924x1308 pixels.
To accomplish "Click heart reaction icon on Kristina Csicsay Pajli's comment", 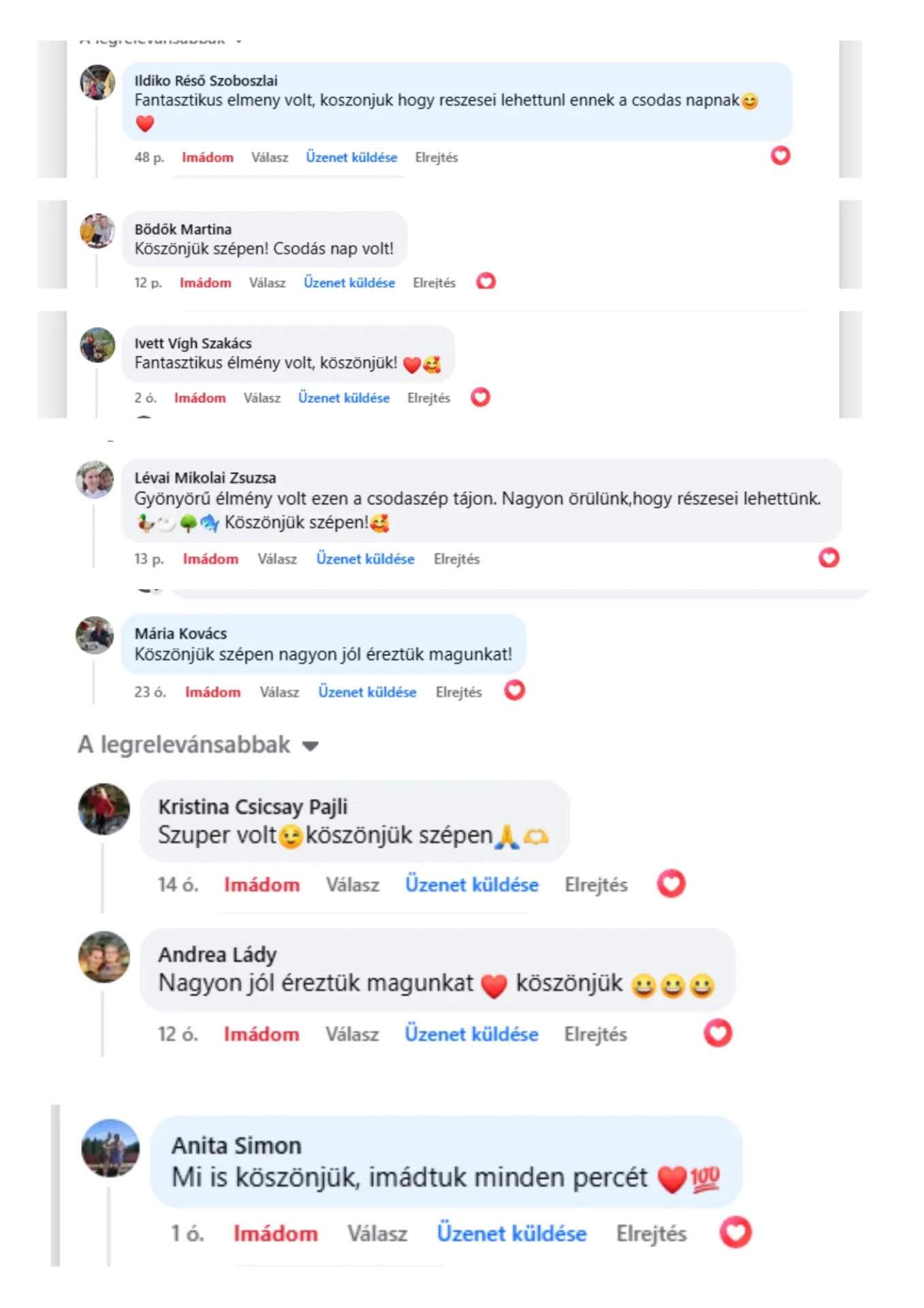I will 671,884.
